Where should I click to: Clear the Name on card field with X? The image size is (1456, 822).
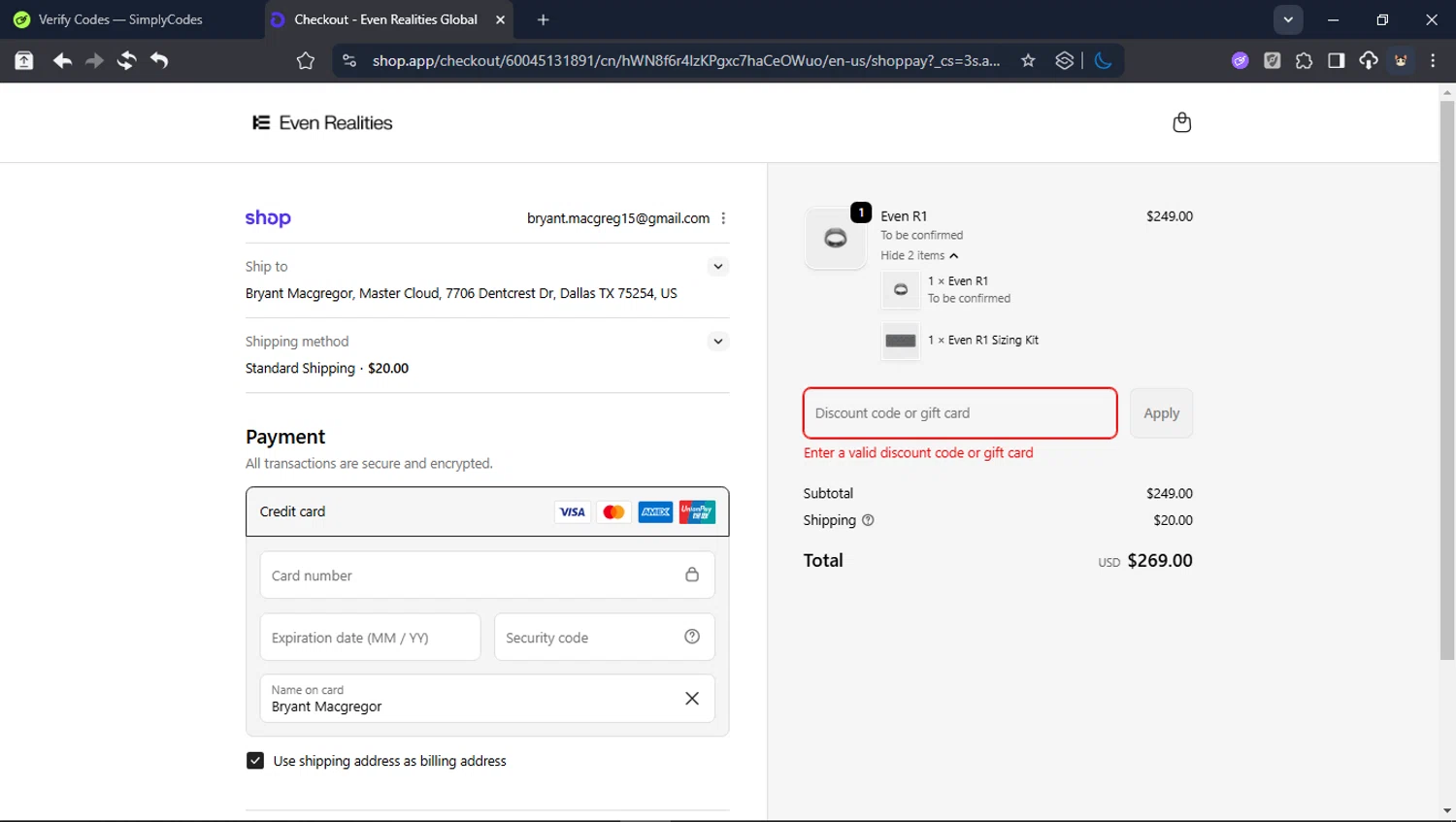692,699
